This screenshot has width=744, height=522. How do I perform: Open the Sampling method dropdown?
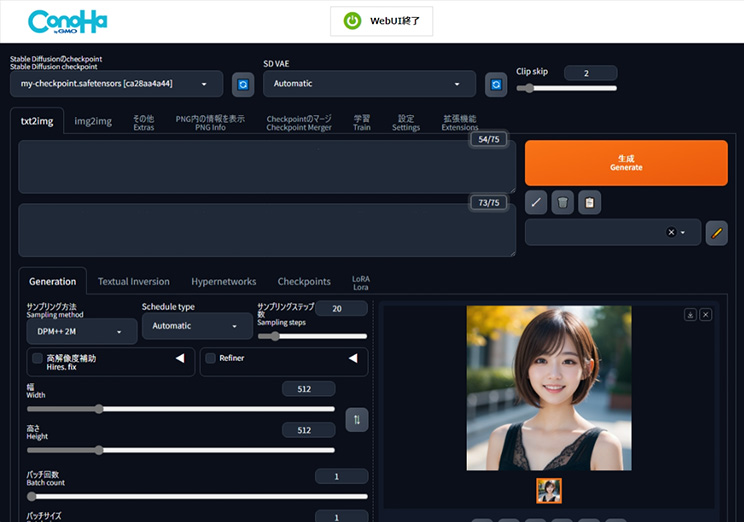tap(81, 331)
